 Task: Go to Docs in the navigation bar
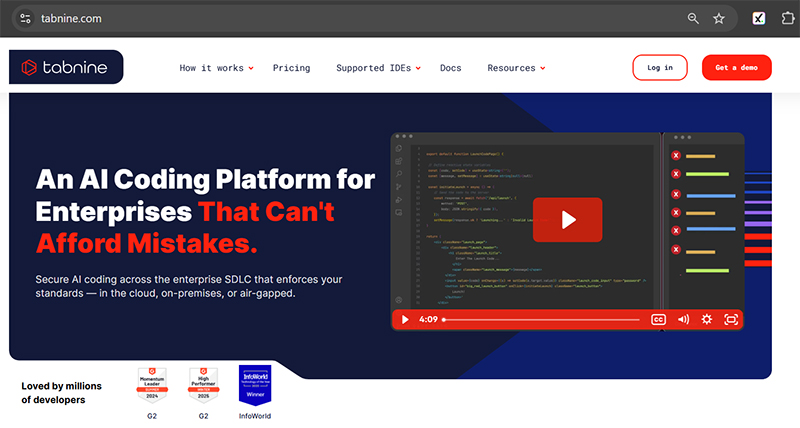450,68
